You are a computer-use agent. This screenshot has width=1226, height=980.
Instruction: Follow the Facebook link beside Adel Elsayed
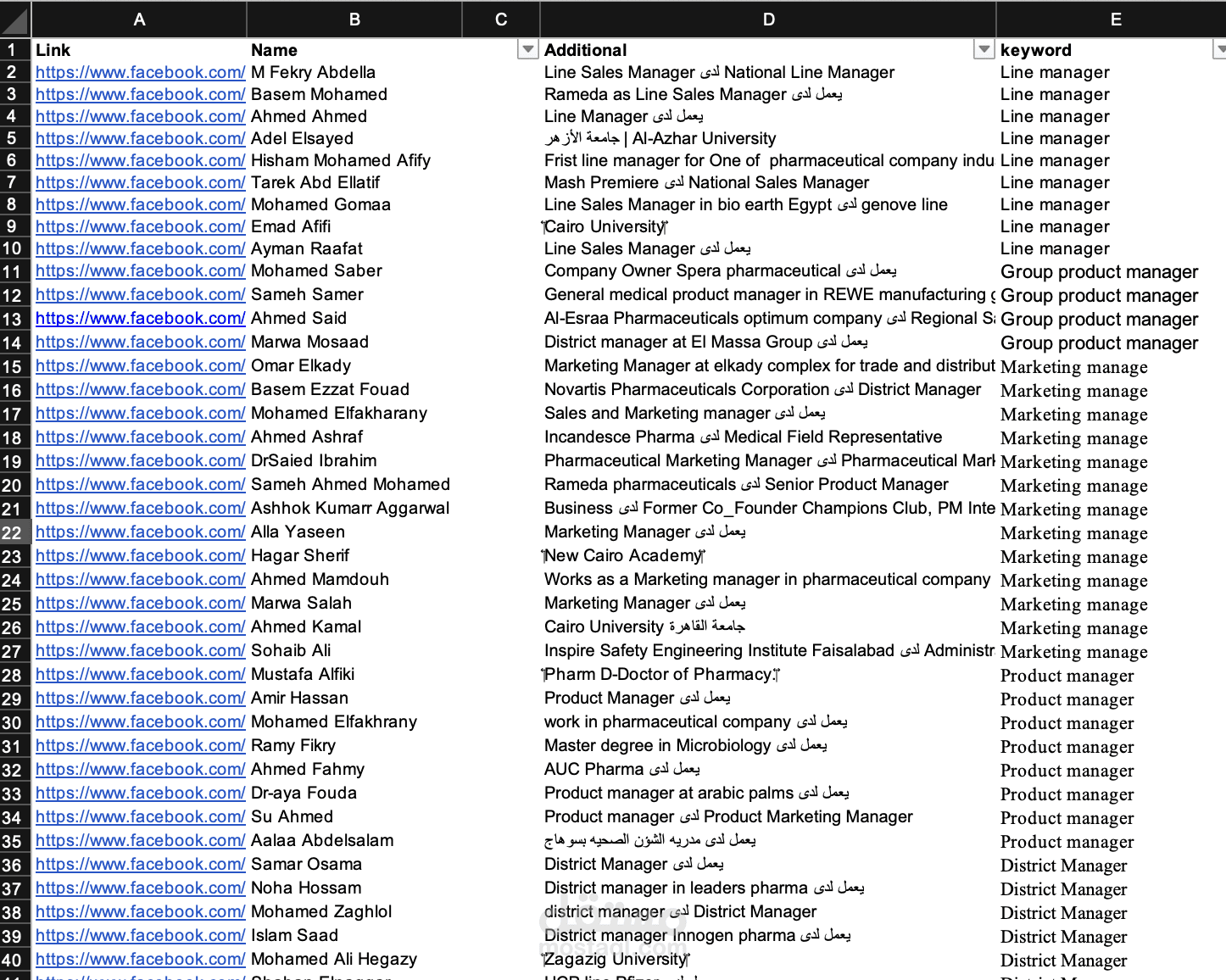(140, 139)
